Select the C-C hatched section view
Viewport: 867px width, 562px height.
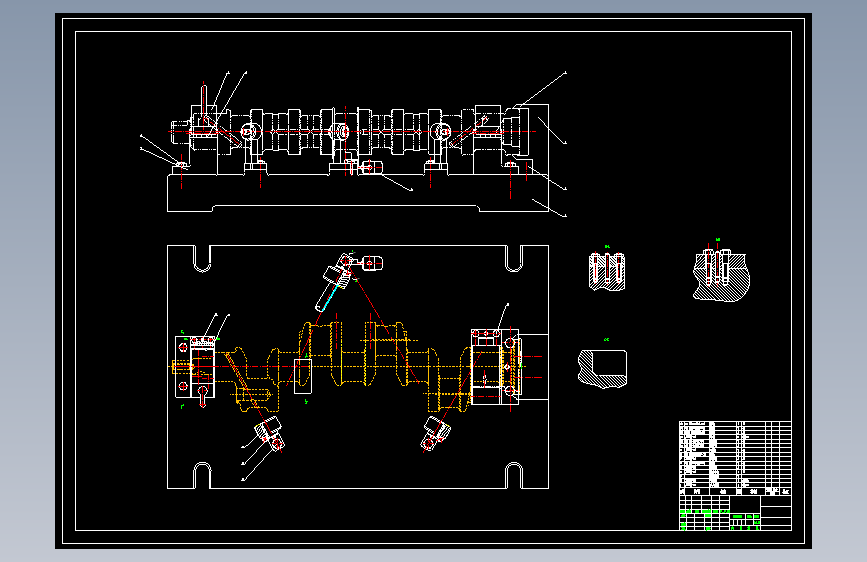coord(603,368)
